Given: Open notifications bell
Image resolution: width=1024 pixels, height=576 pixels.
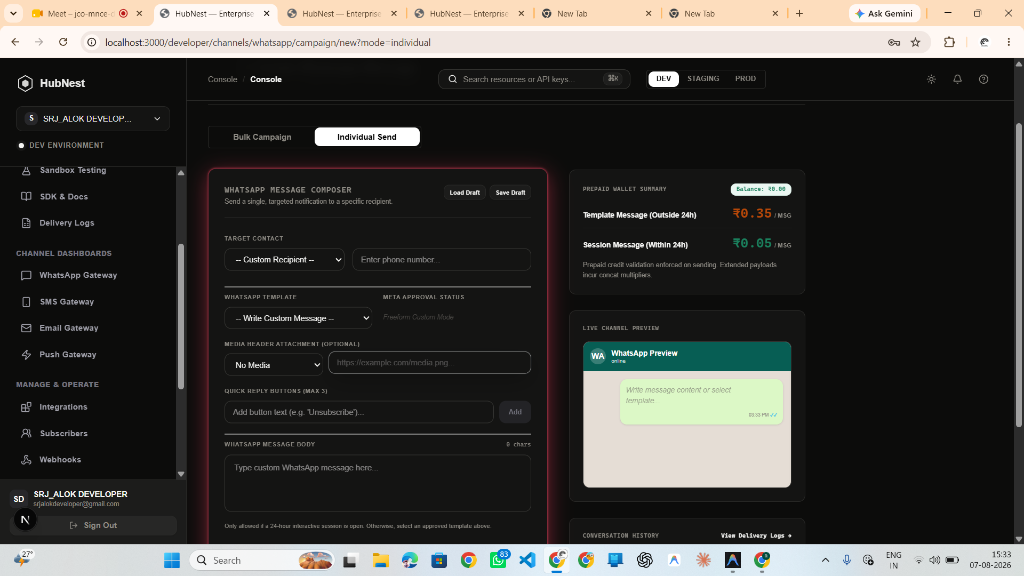Looking at the screenshot, I should [957, 79].
